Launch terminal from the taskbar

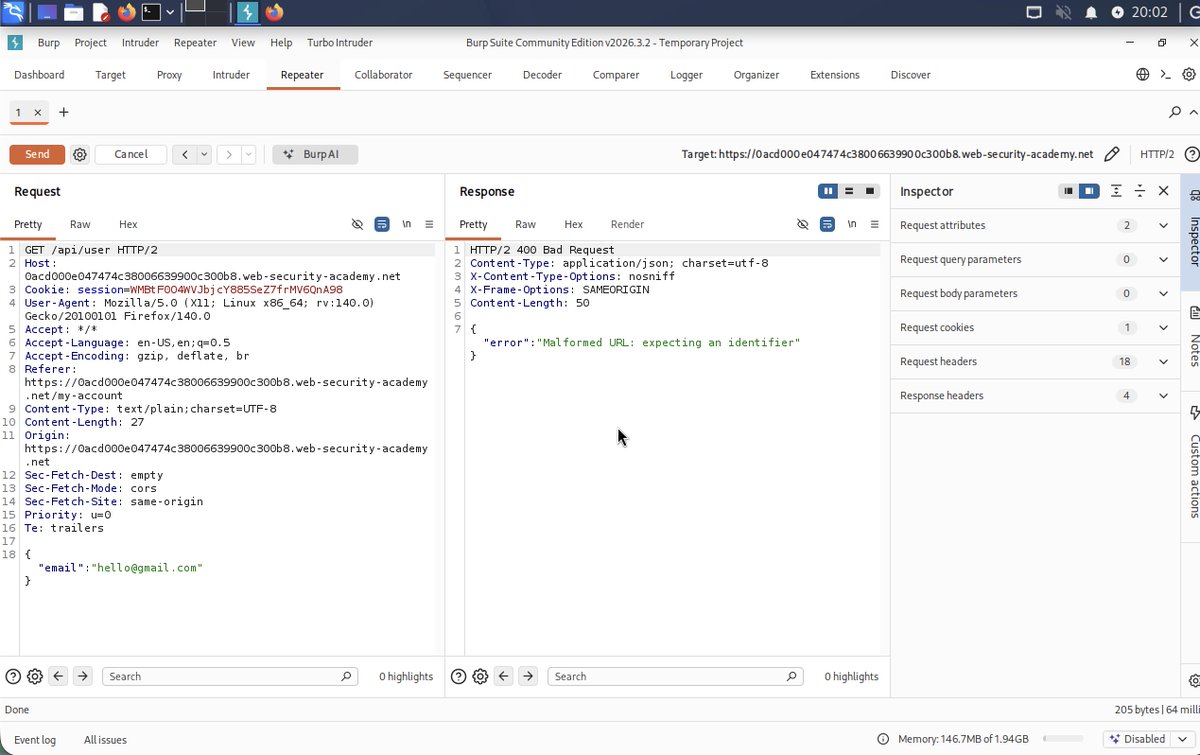point(151,12)
